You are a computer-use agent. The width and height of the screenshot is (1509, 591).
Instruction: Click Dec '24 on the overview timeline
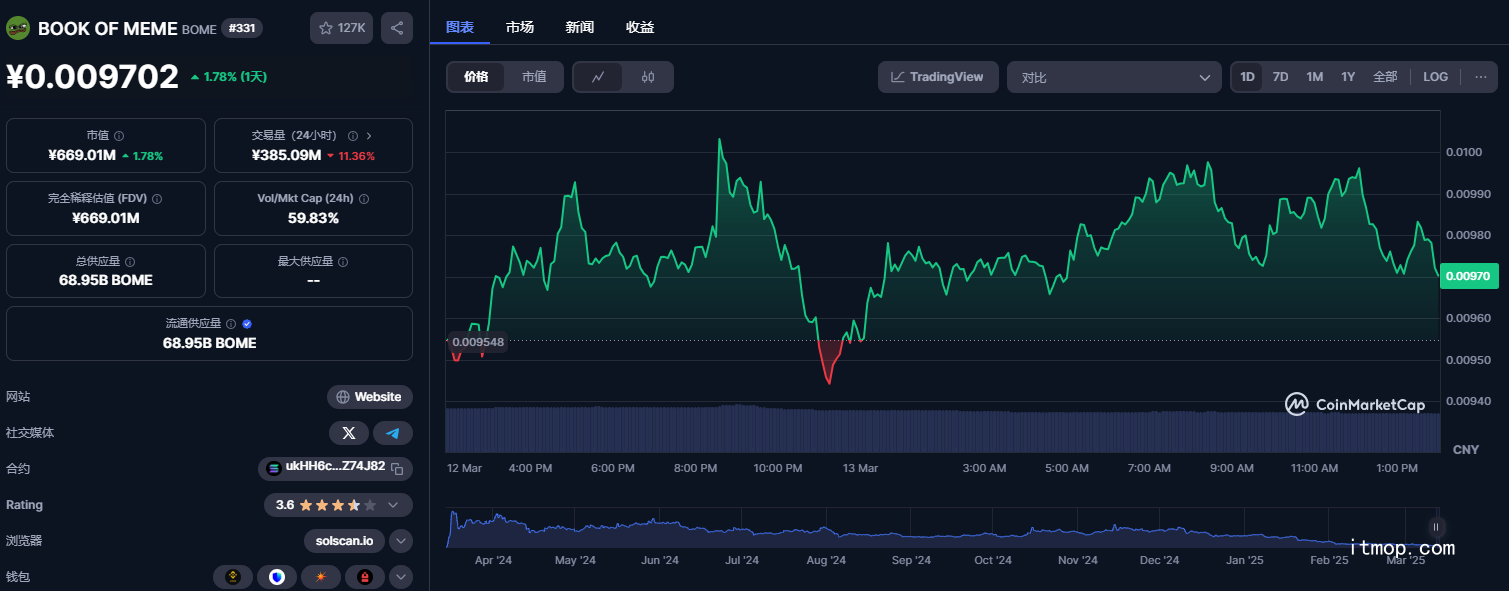pyautogui.click(x=1159, y=560)
